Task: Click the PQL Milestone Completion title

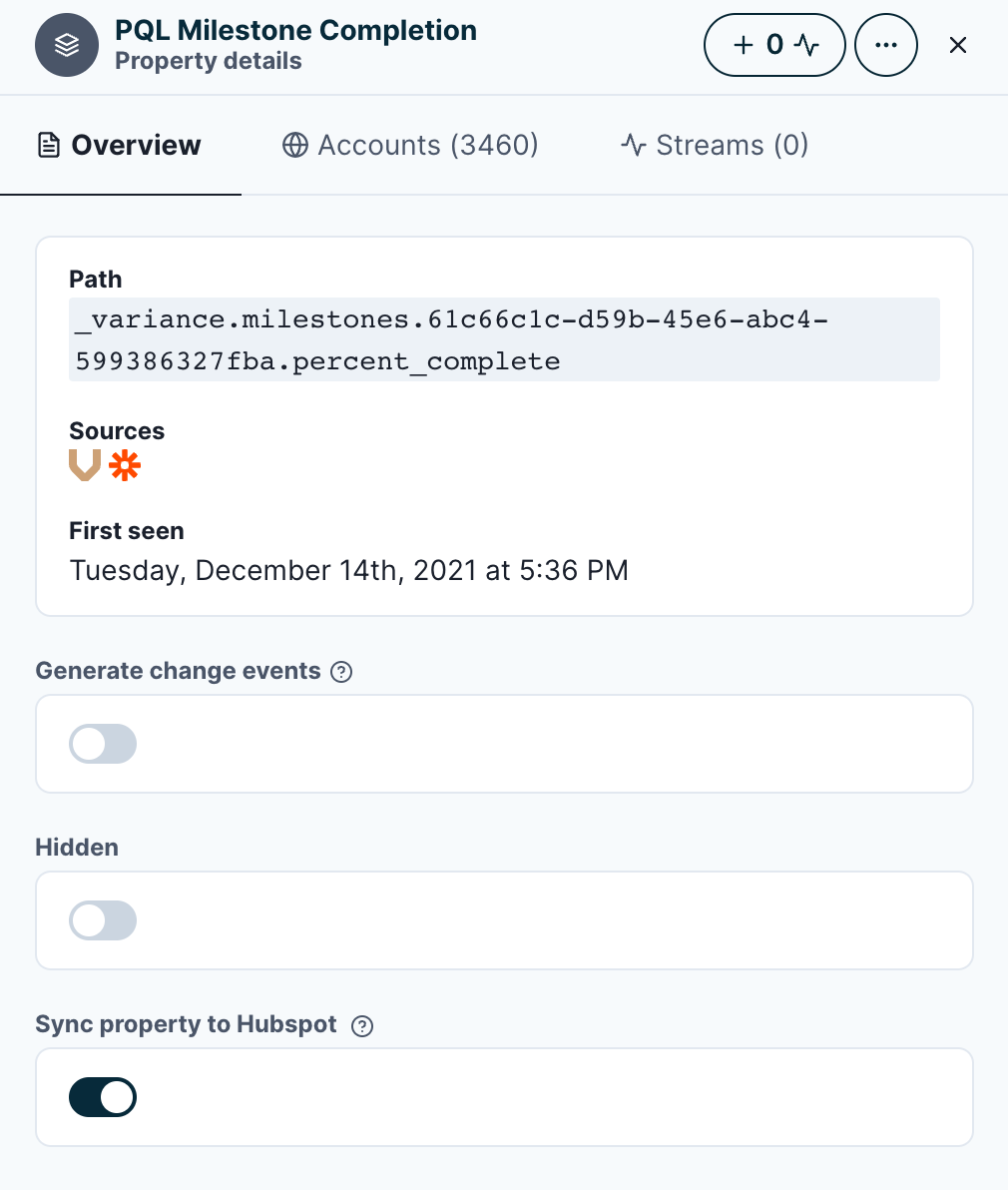Action: (x=295, y=30)
